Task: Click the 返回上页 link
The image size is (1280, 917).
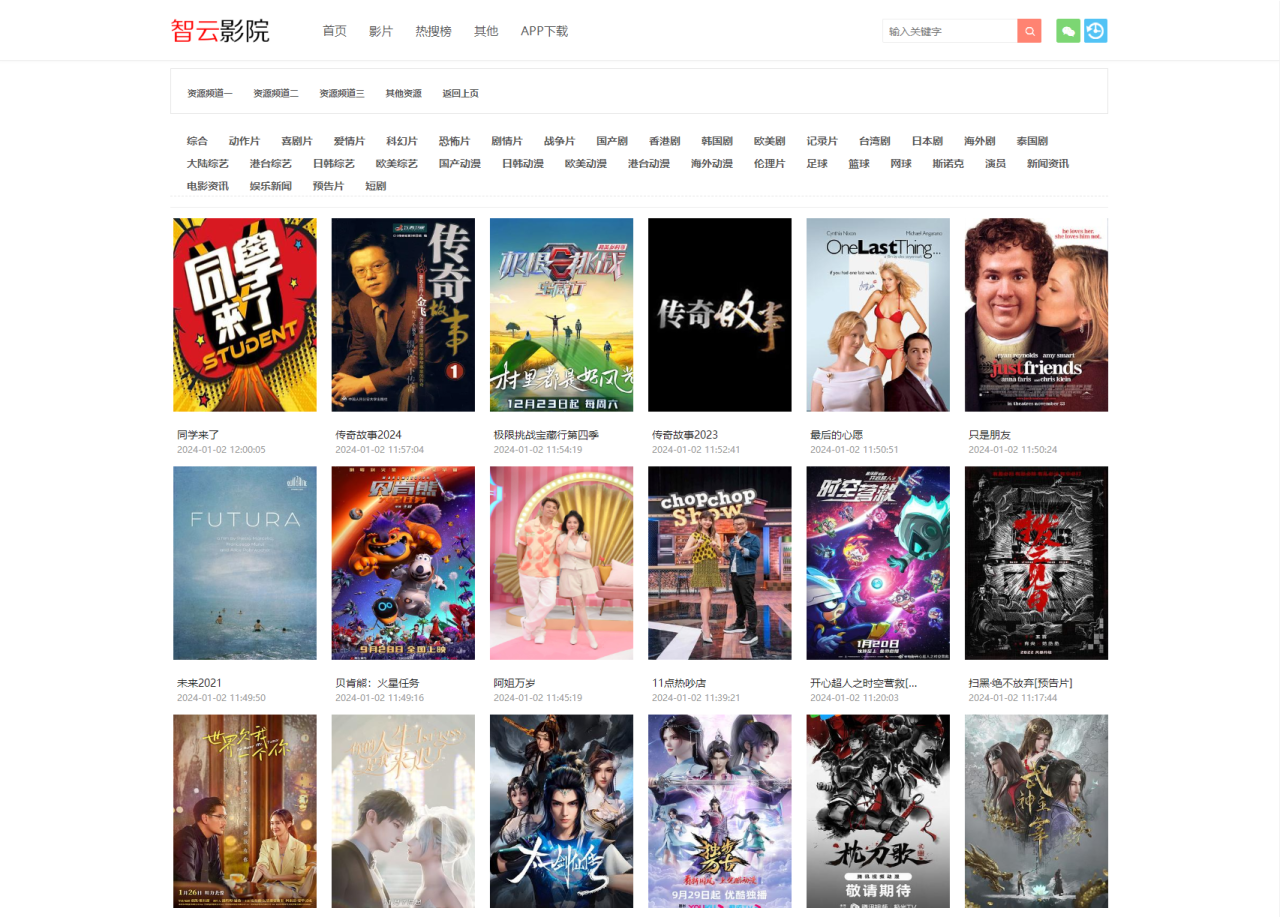Action: tap(461, 92)
